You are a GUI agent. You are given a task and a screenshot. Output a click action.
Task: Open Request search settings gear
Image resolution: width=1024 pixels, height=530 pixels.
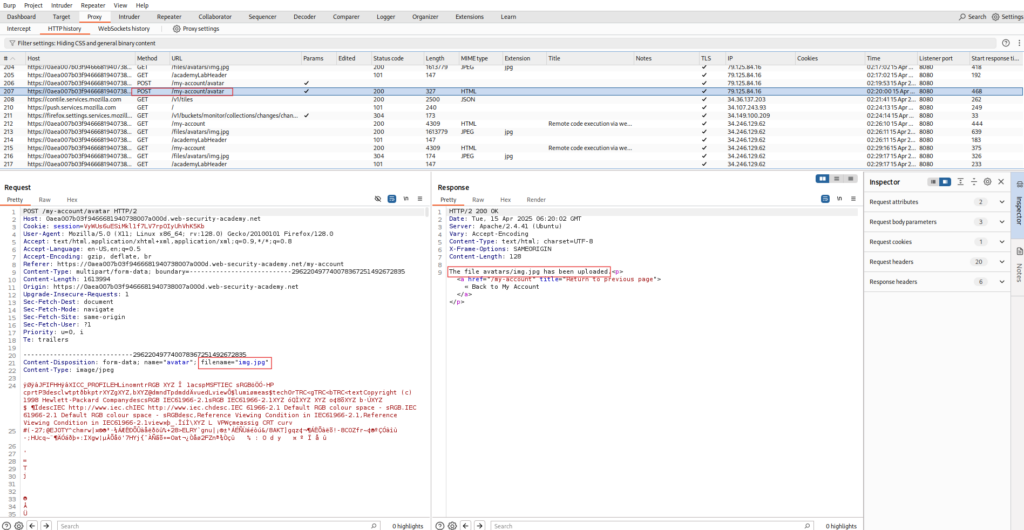(x=19, y=525)
